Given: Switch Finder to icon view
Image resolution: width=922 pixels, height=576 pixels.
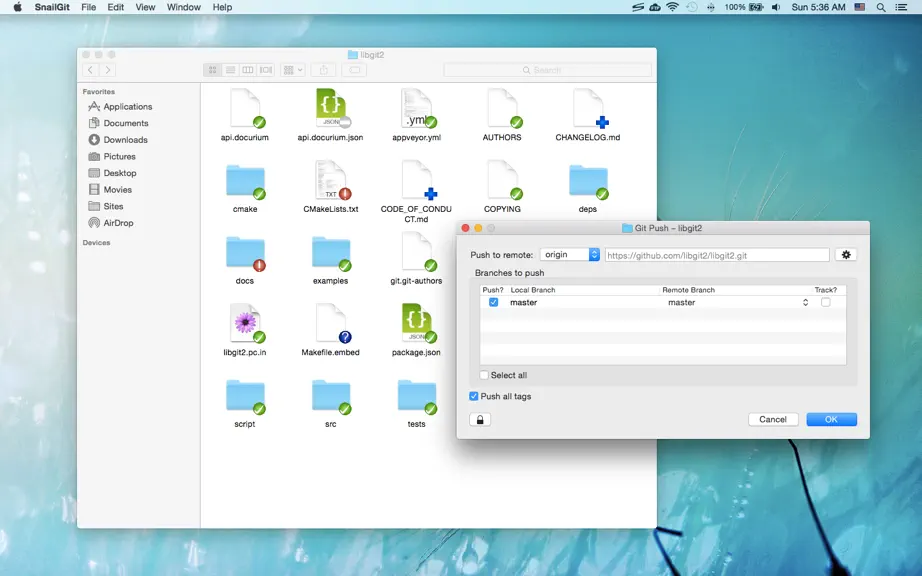Looking at the screenshot, I should (212, 70).
